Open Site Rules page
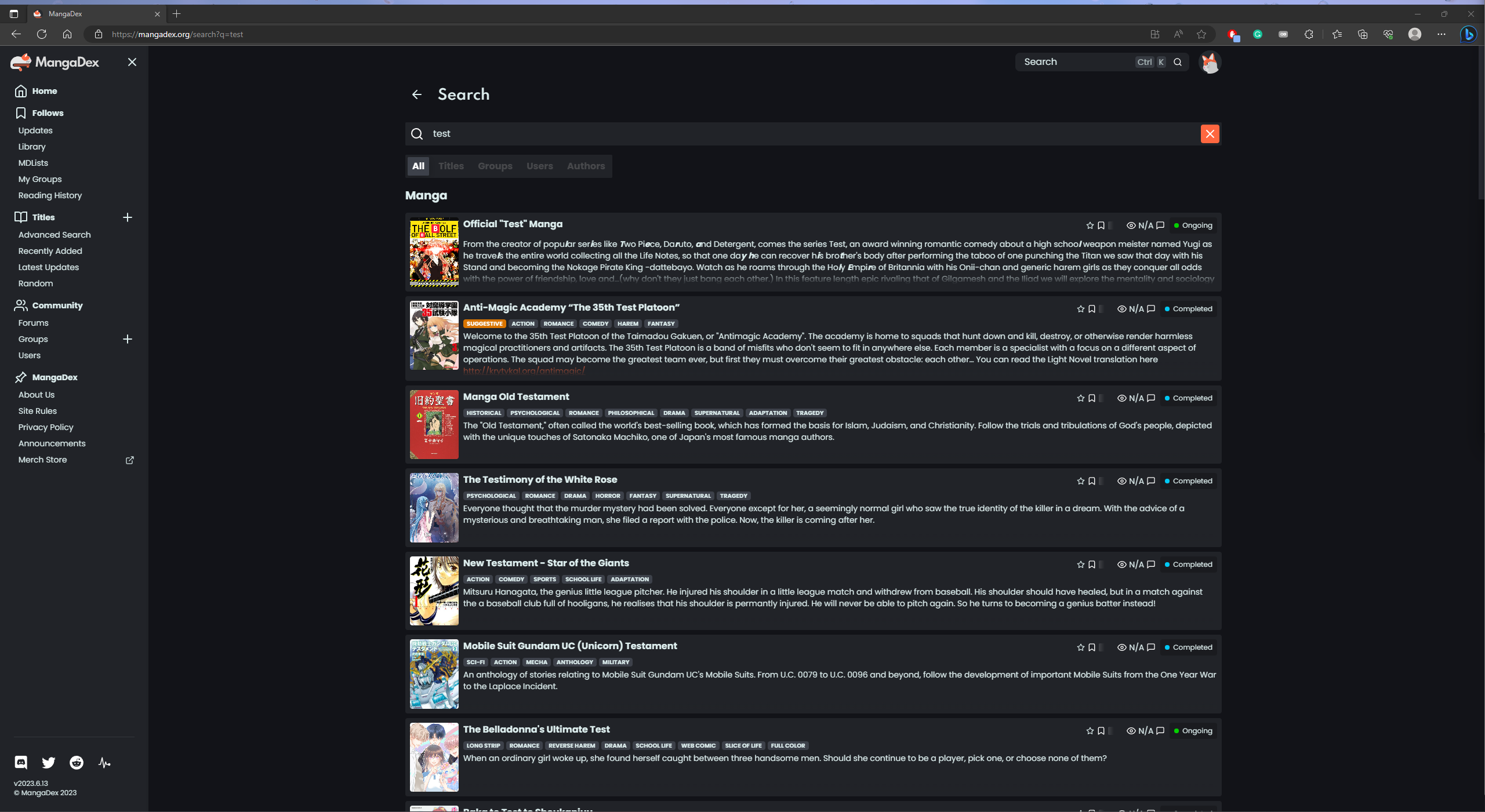Image resolution: width=1485 pixels, height=812 pixels. point(37,411)
